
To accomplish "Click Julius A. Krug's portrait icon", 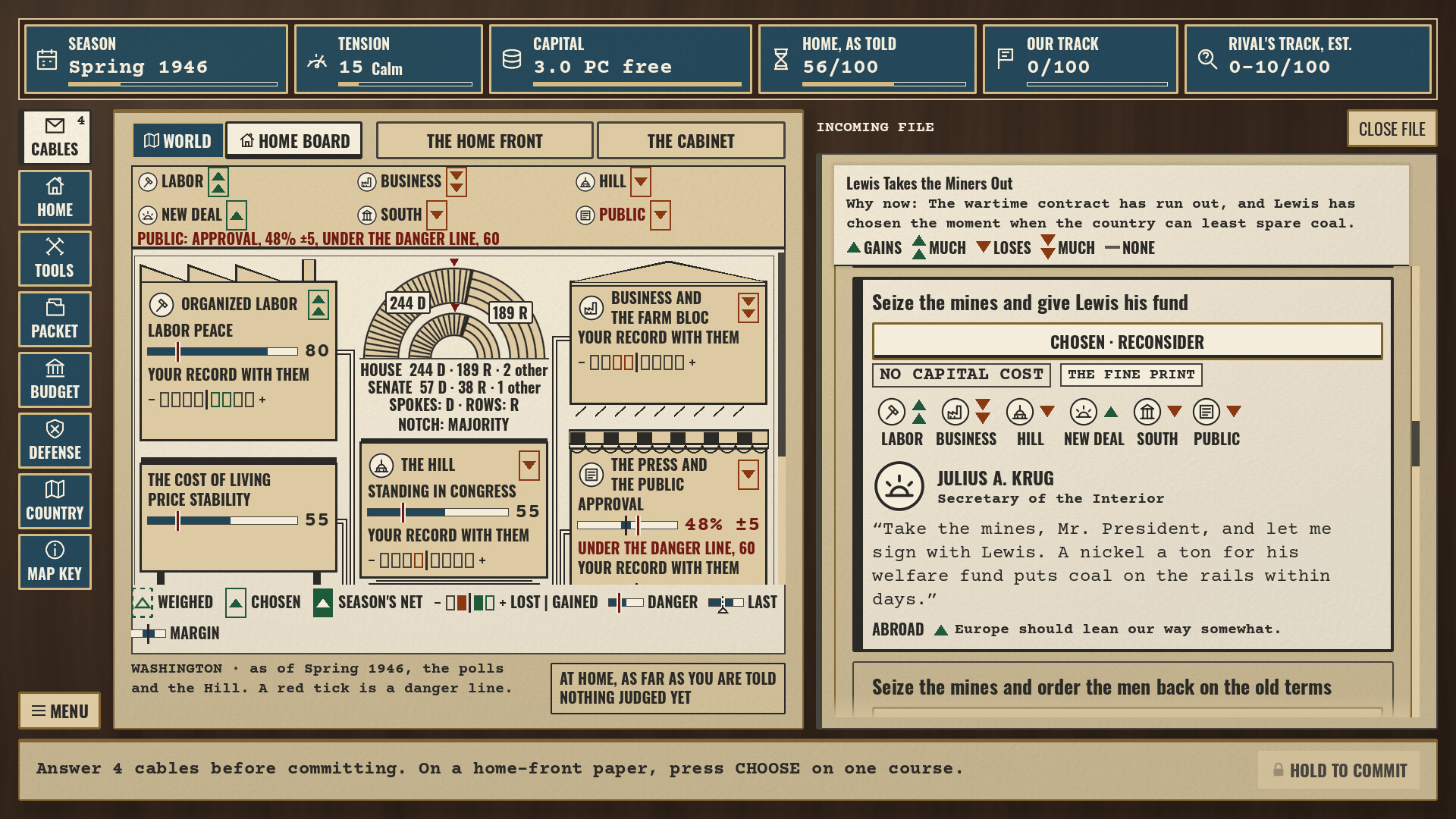I will [899, 486].
